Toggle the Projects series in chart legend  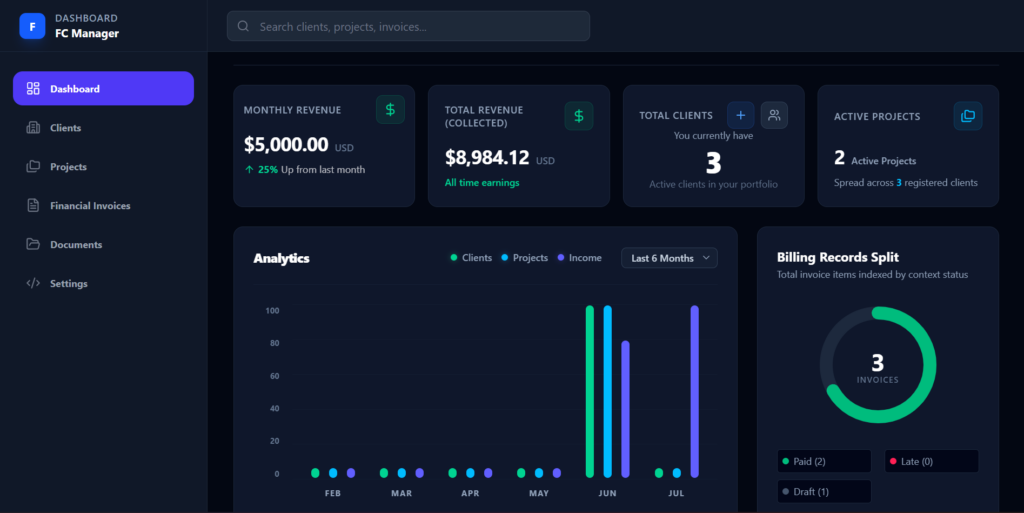[524, 258]
